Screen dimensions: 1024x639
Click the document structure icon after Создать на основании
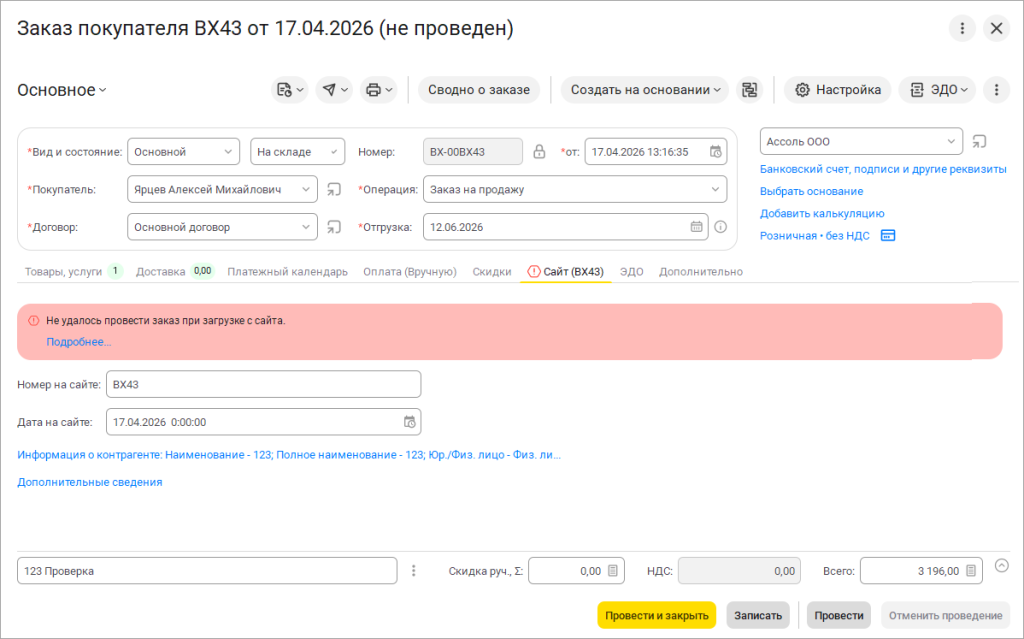(x=750, y=90)
